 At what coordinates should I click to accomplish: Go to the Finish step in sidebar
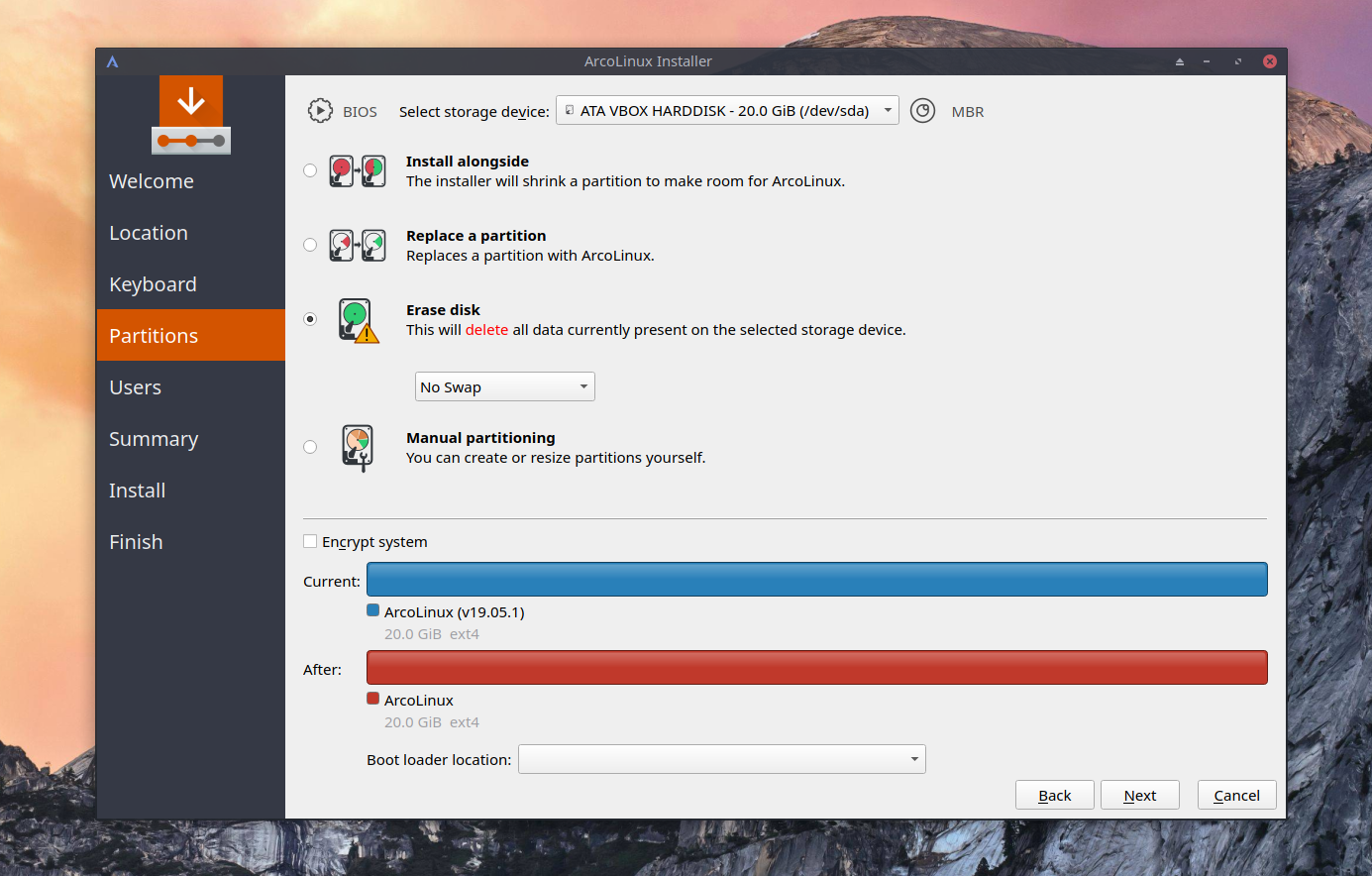tap(191, 542)
